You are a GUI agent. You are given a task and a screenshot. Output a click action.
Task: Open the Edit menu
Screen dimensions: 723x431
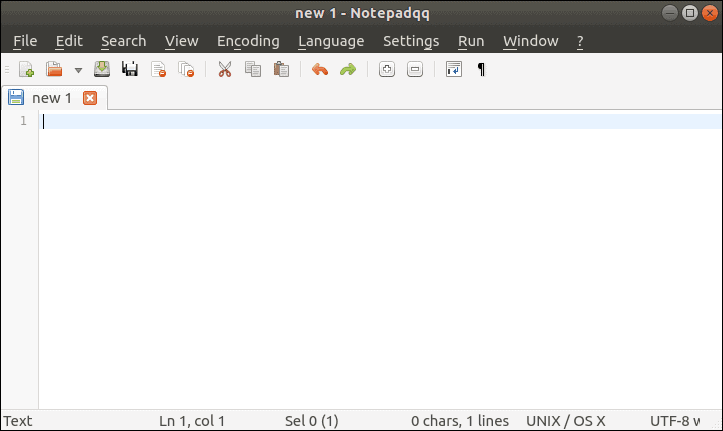pos(69,41)
